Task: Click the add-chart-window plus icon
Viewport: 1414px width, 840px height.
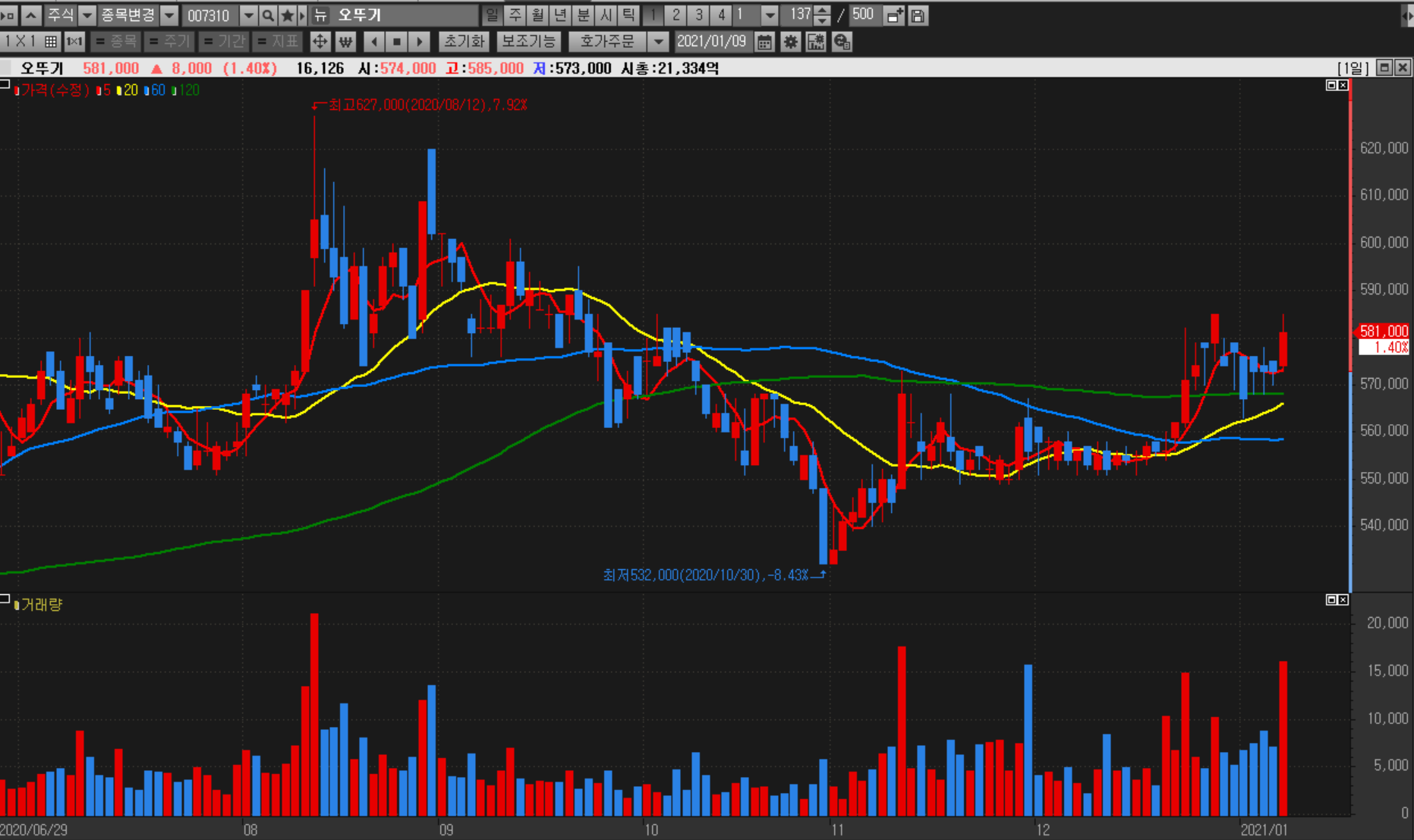Action: click(895, 15)
